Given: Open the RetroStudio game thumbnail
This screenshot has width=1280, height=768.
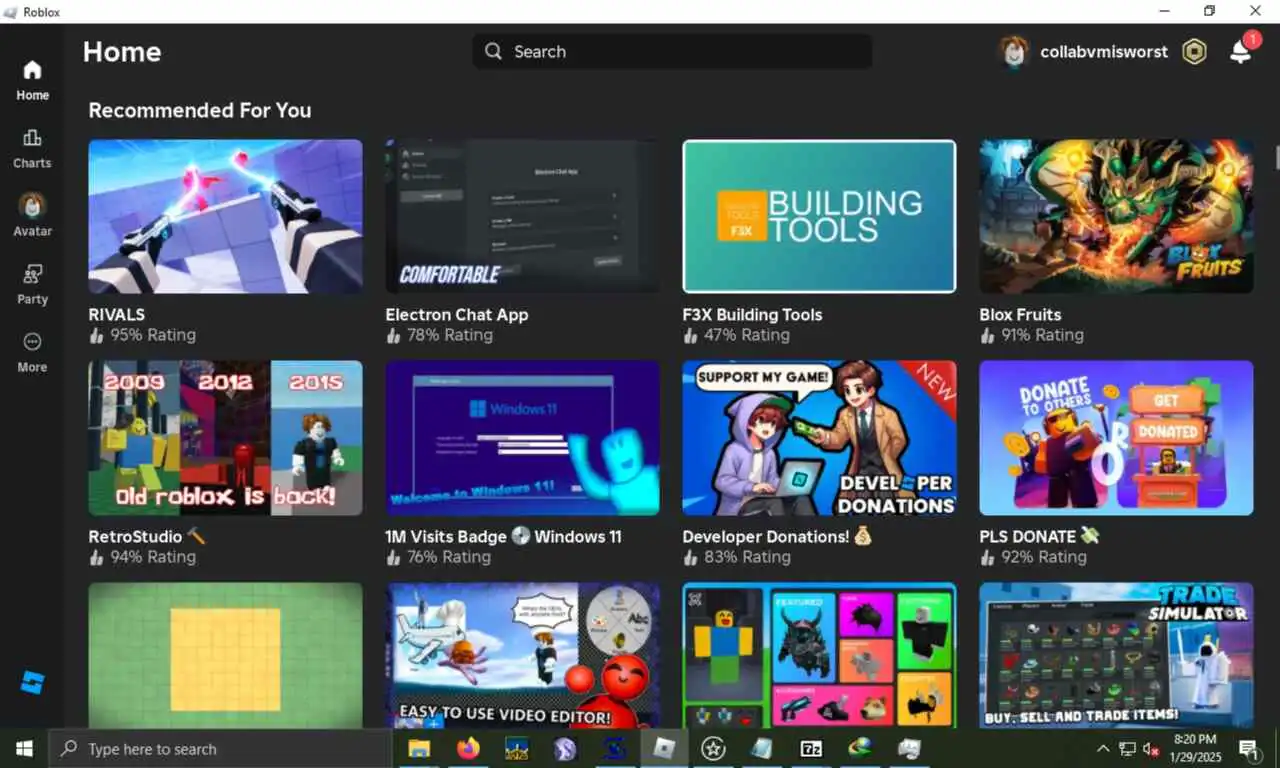Looking at the screenshot, I should pyautogui.click(x=225, y=438).
